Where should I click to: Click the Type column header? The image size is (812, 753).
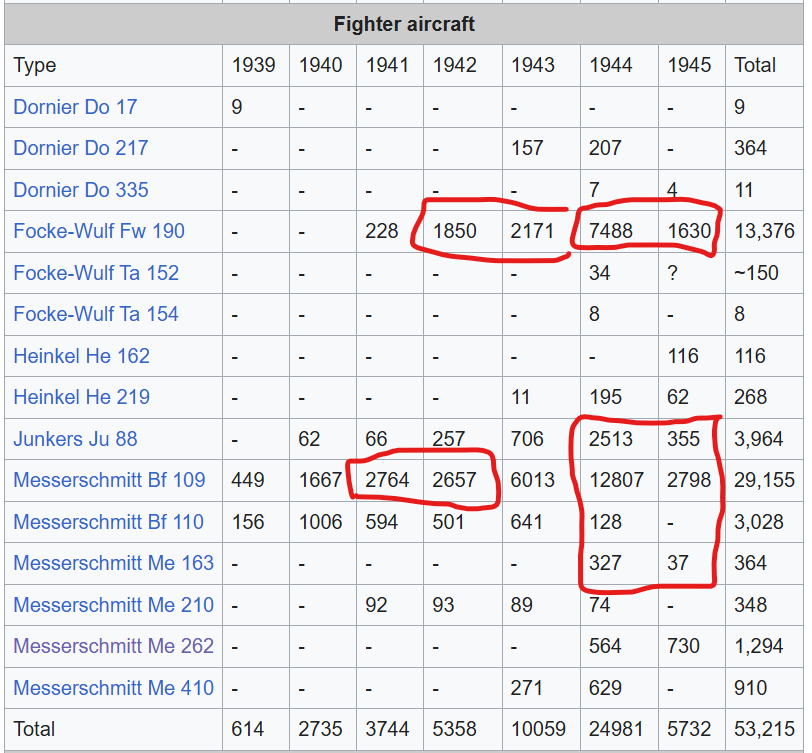(113, 65)
